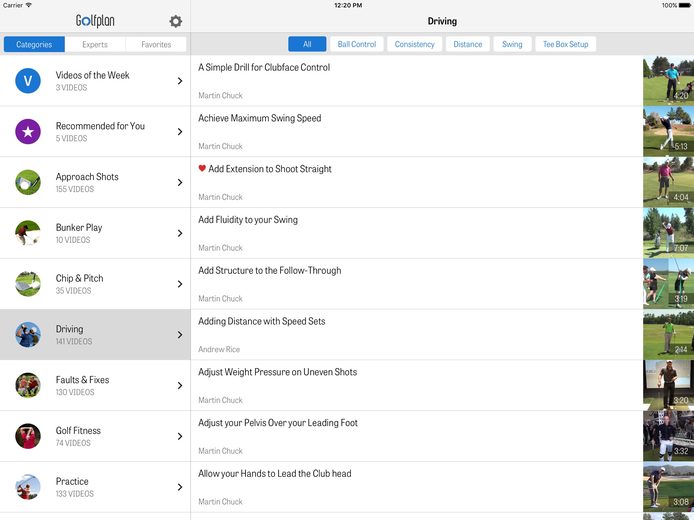
Task: Tap the Golfplan logo
Action: [95, 21]
